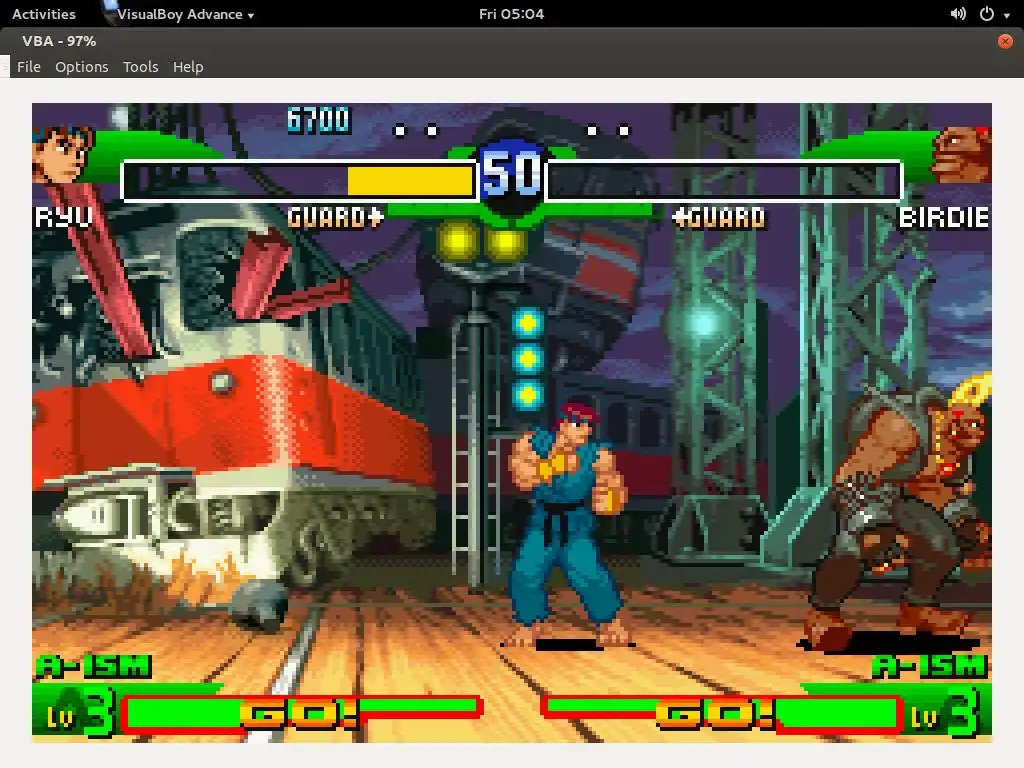Click the clock showing Fri 05:04
This screenshot has height=768, width=1024.
(x=511, y=14)
